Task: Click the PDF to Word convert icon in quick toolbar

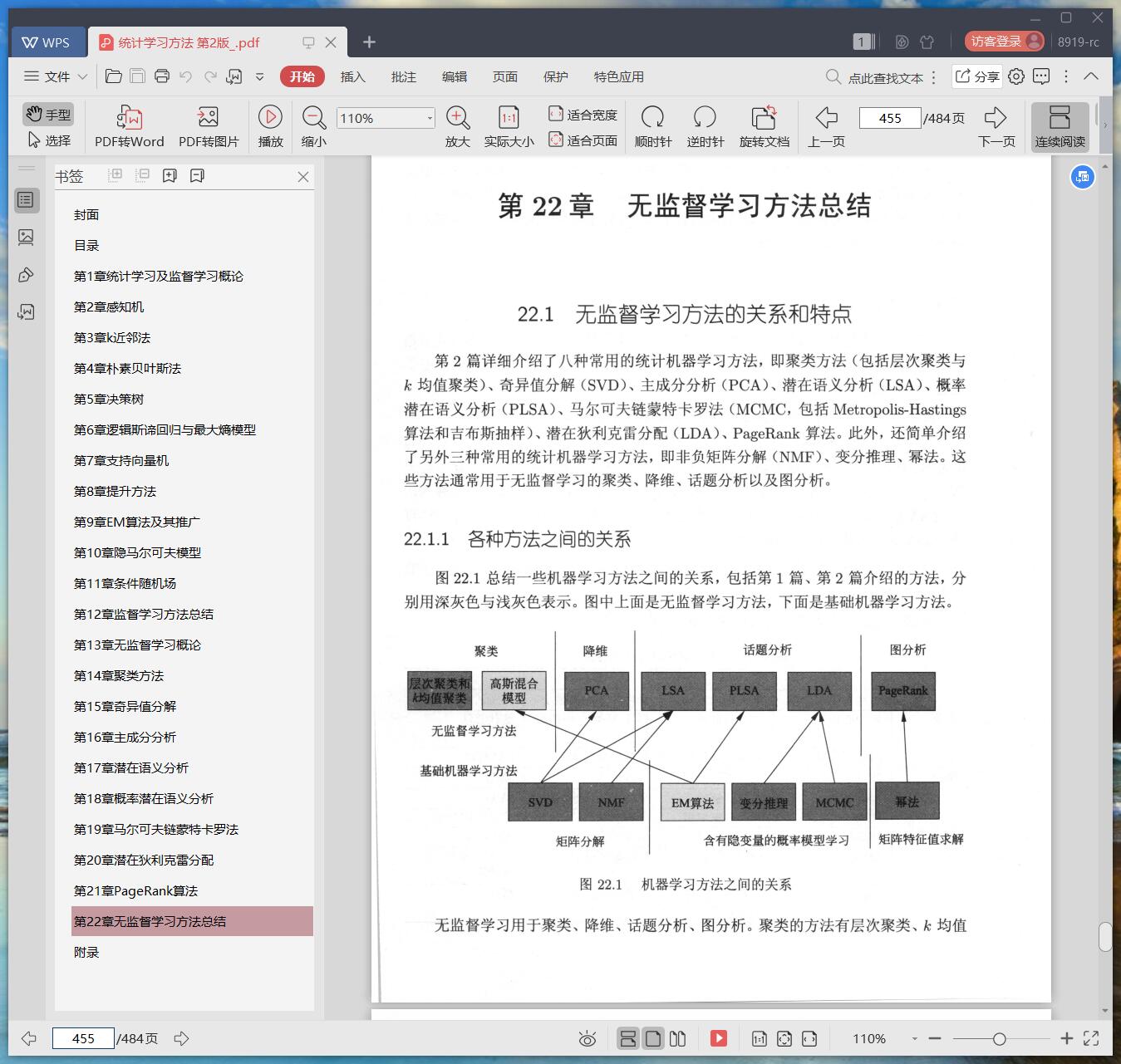Action: tap(234, 76)
